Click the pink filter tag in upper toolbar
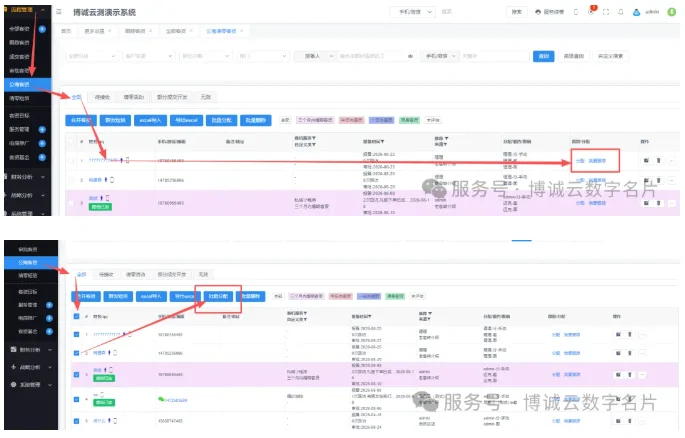 351,120
